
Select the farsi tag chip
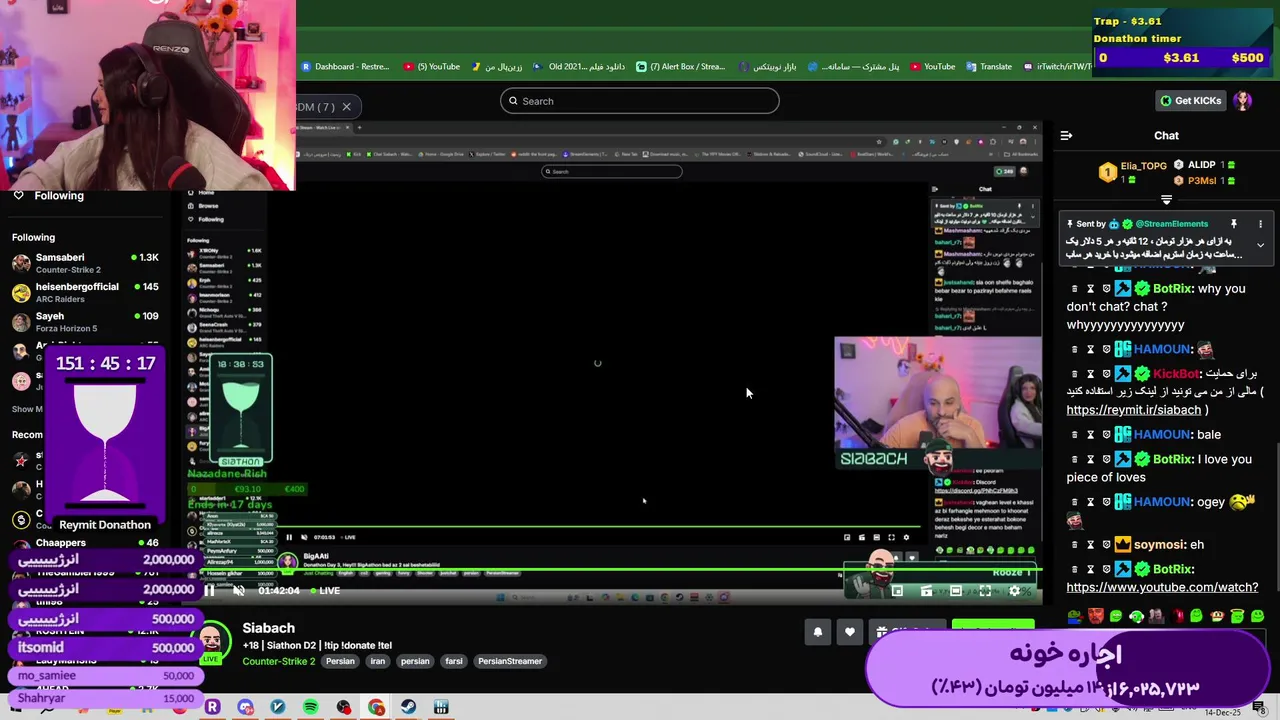454,661
